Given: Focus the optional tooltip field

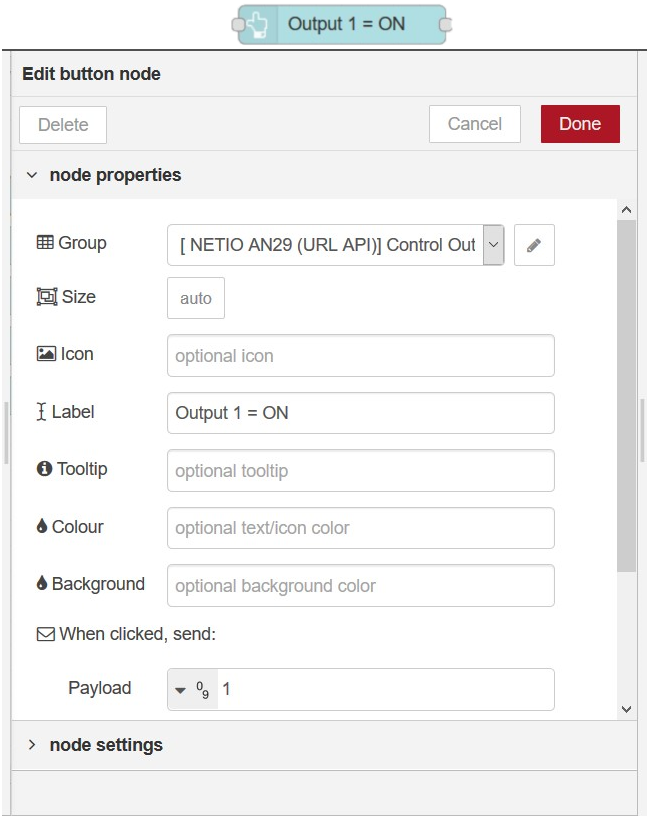Looking at the screenshot, I should tap(361, 471).
